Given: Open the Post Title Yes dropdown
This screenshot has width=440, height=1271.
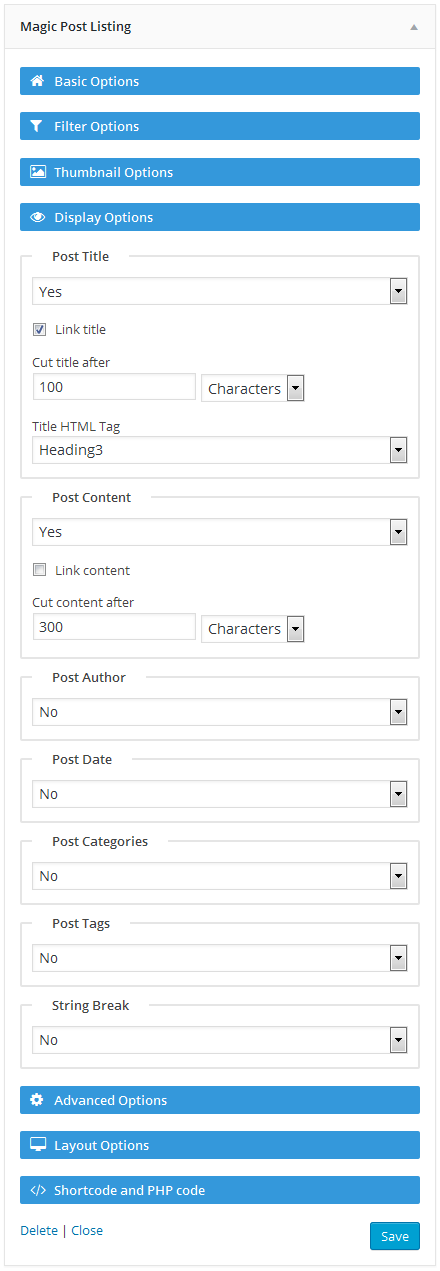Looking at the screenshot, I should [x=220, y=291].
